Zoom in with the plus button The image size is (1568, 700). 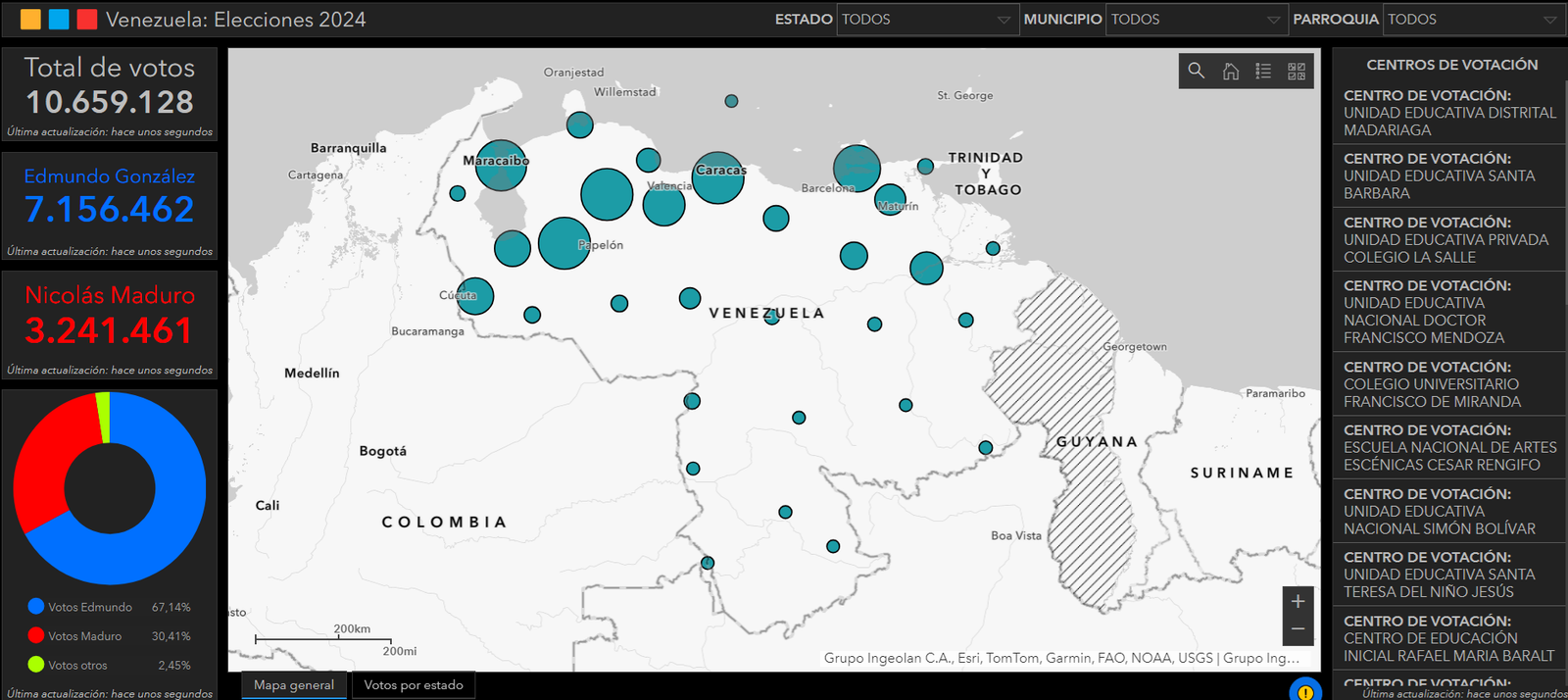1298,601
